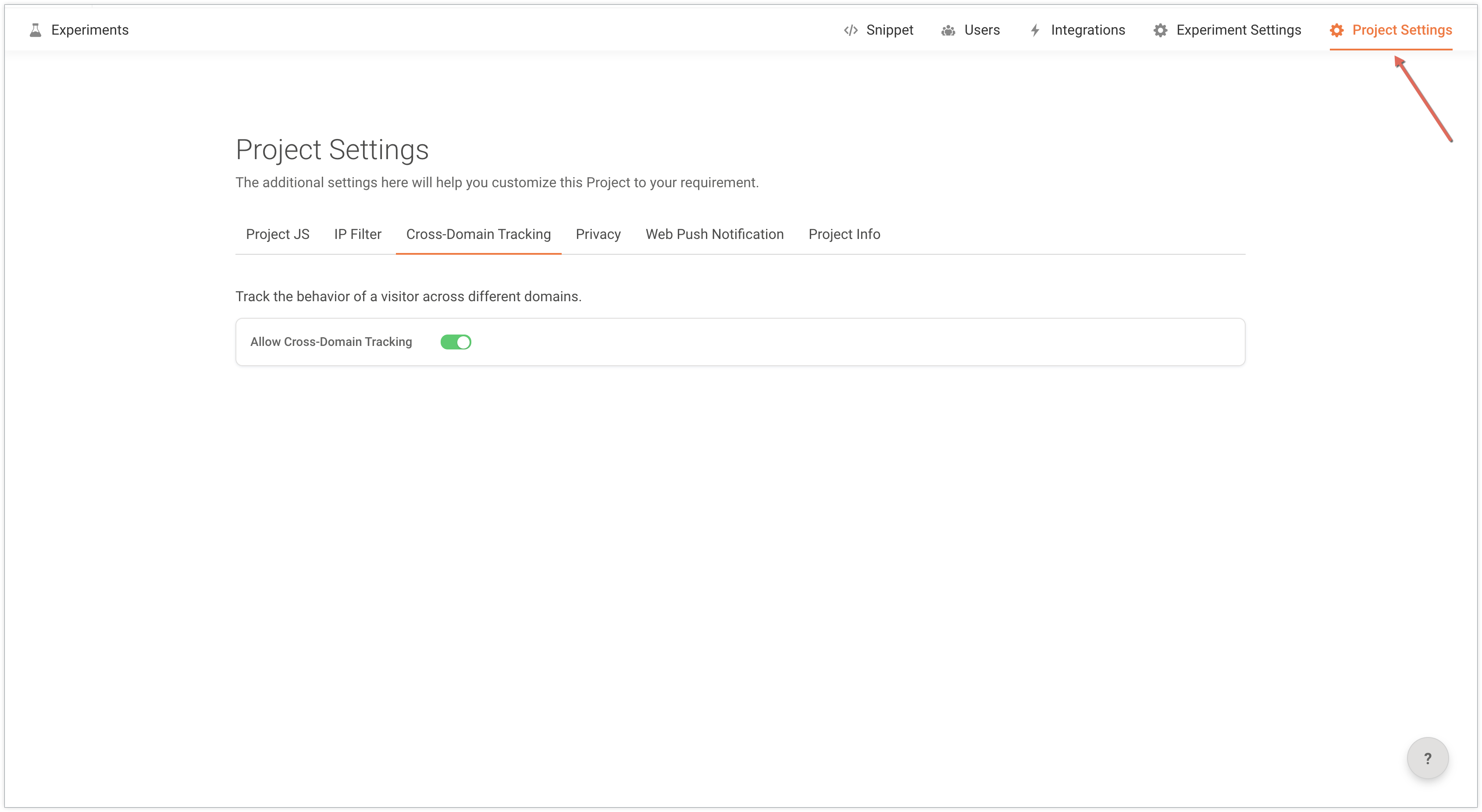Click the Snippet code brackets icon
The image size is (1482, 812).
tap(850, 30)
